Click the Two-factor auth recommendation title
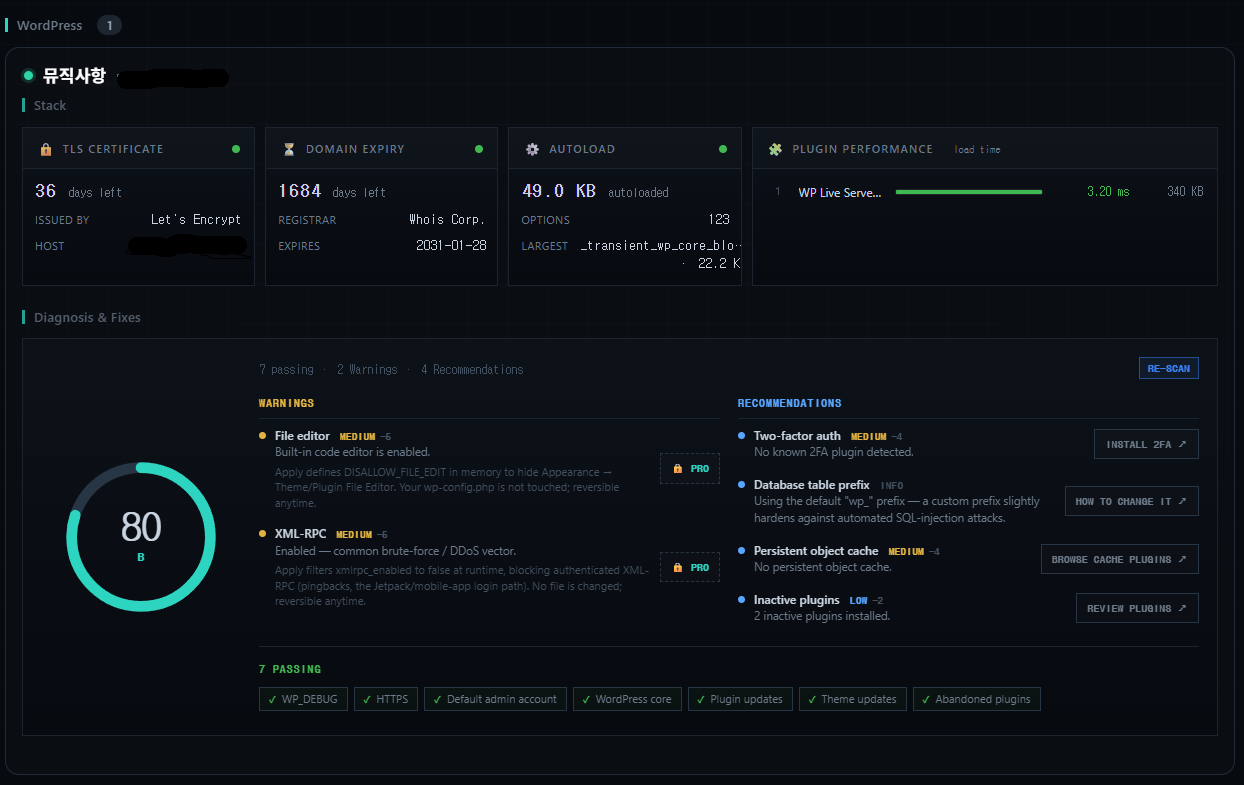The width and height of the screenshot is (1244, 785). (797, 436)
